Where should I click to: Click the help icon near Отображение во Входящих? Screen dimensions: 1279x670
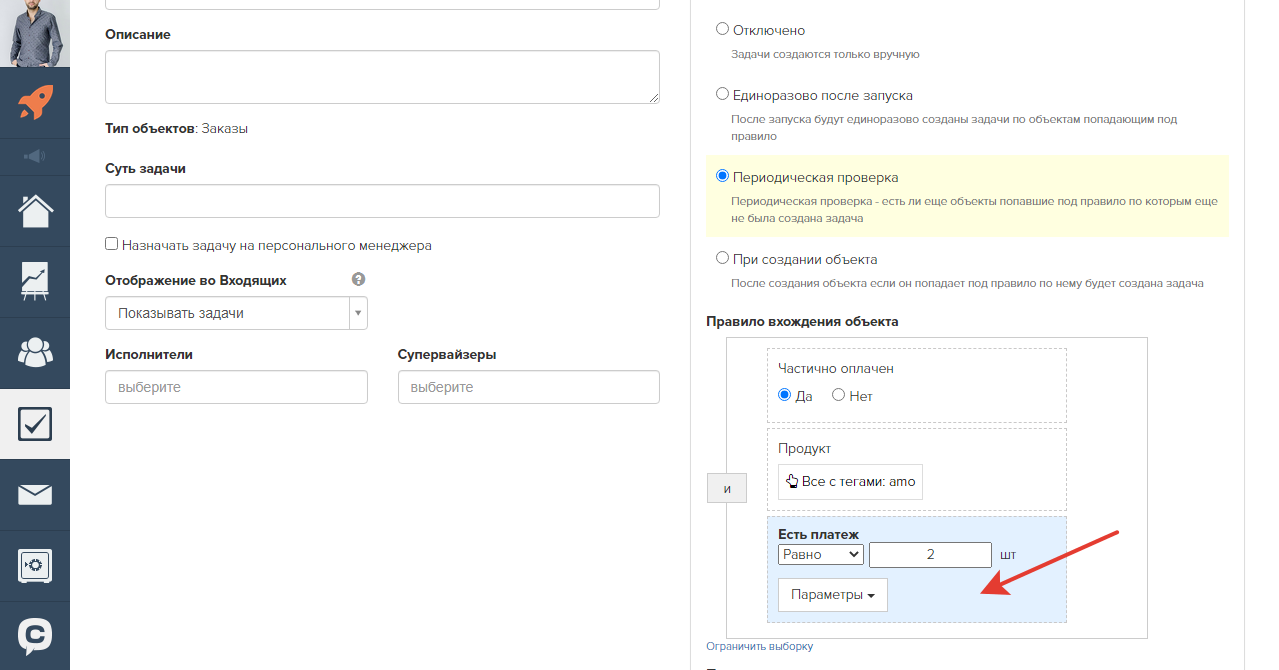pos(358,280)
